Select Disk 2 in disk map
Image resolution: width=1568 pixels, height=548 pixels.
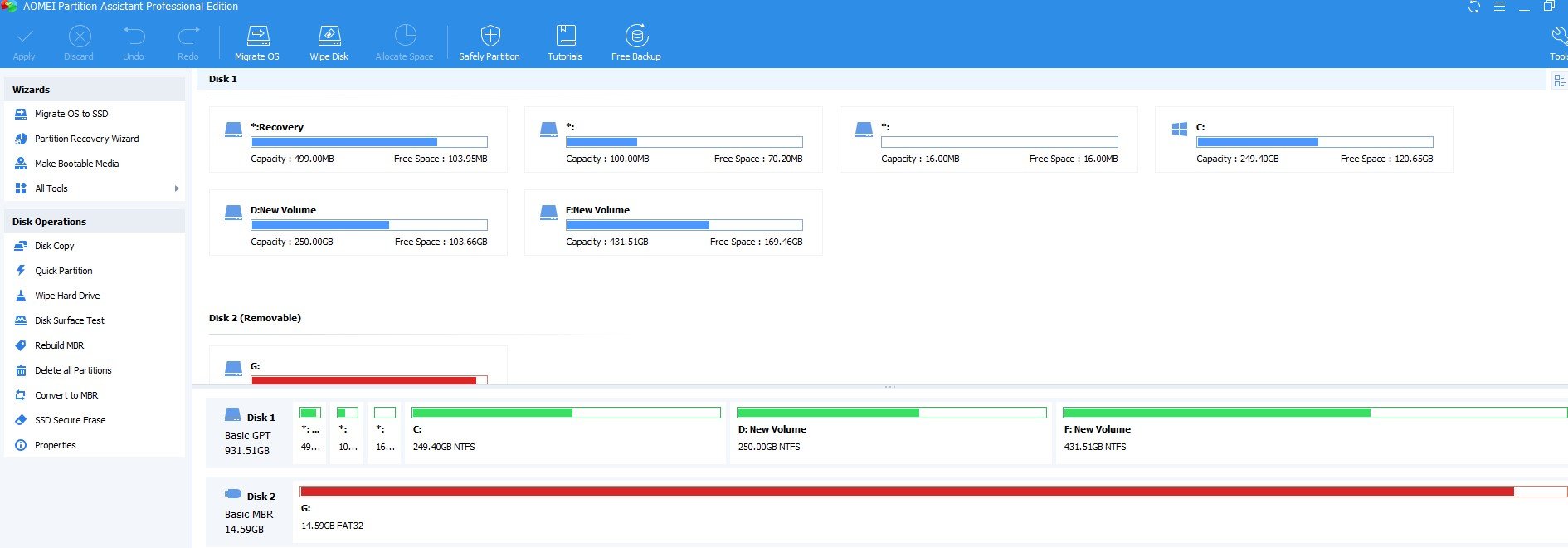pos(249,511)
